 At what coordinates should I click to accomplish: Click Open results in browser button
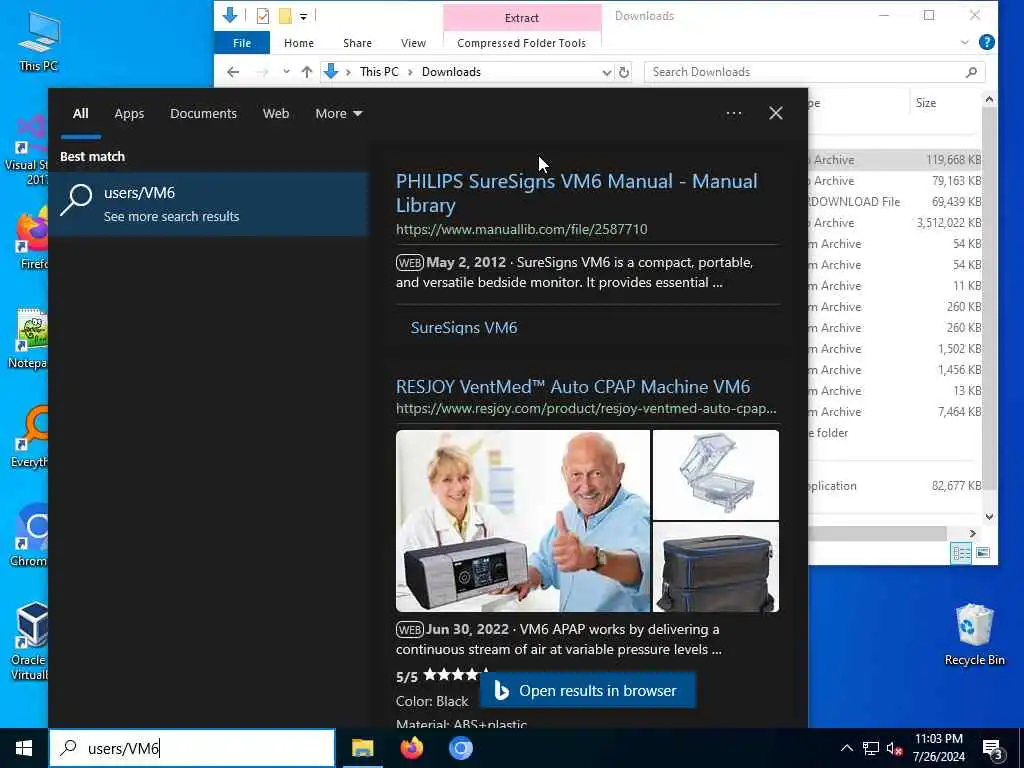click(x=588, y=690)
